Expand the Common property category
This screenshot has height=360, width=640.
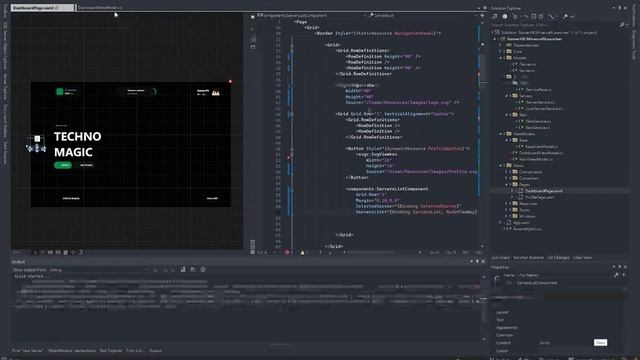click(504, 335)
